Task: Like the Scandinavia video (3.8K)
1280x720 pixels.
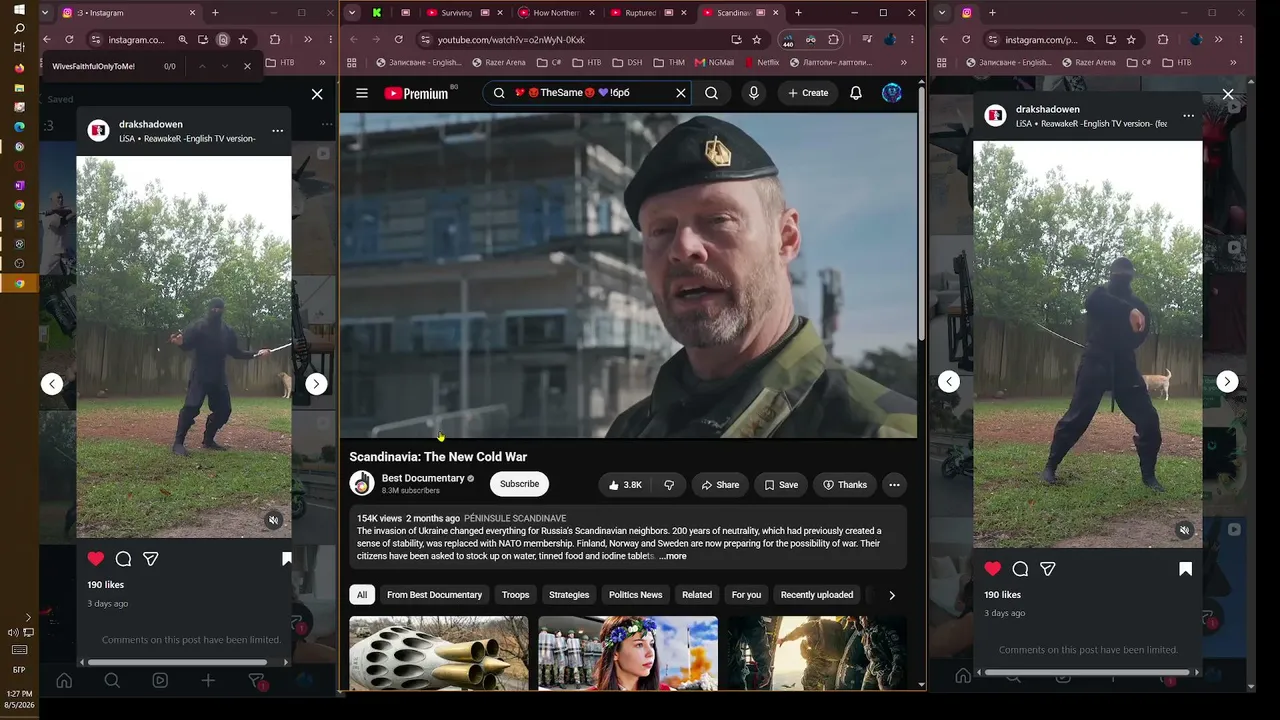Action: [625, 485]
